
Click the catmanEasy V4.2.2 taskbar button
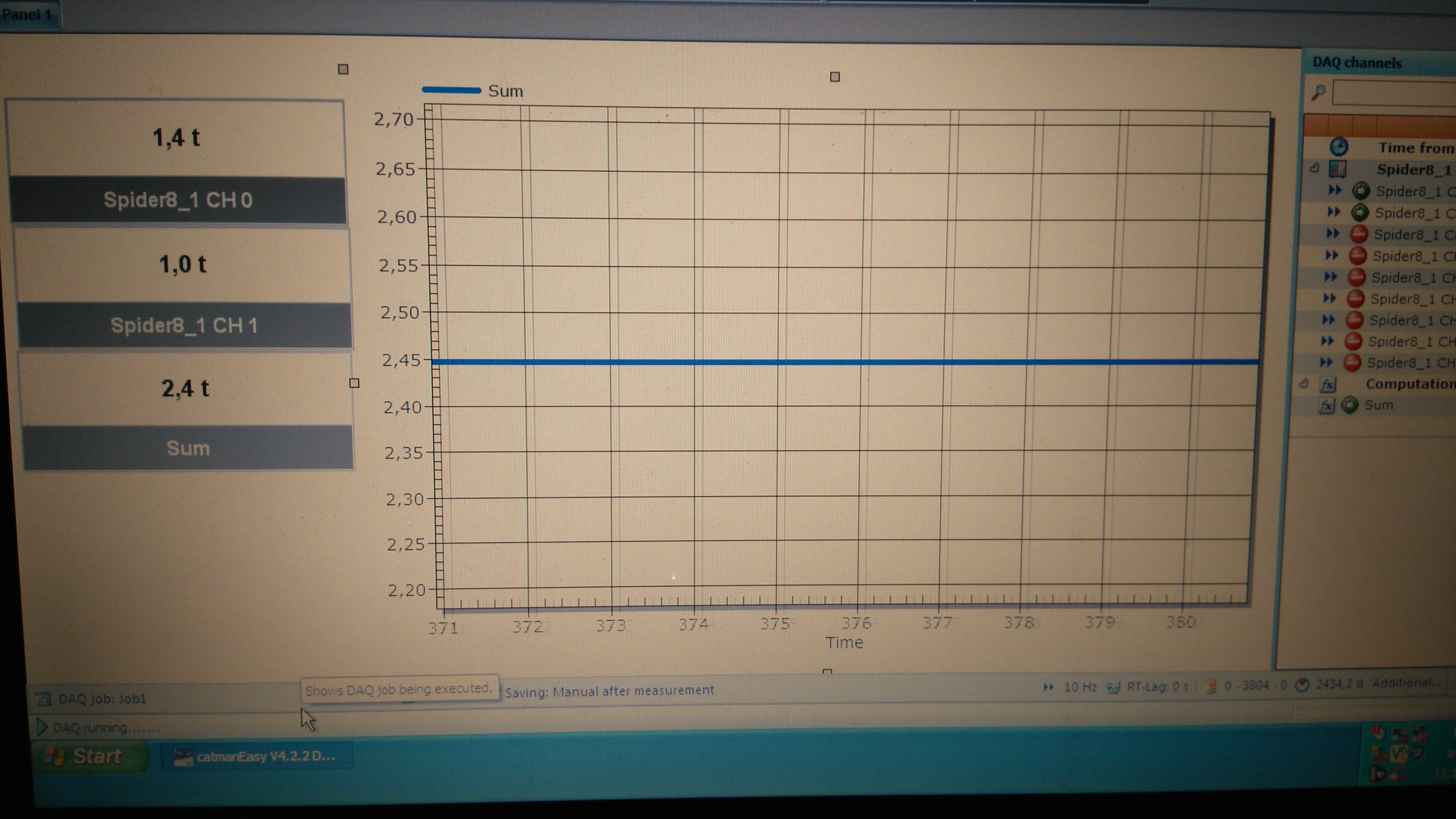pyautogui.click(x=257, y=757)
